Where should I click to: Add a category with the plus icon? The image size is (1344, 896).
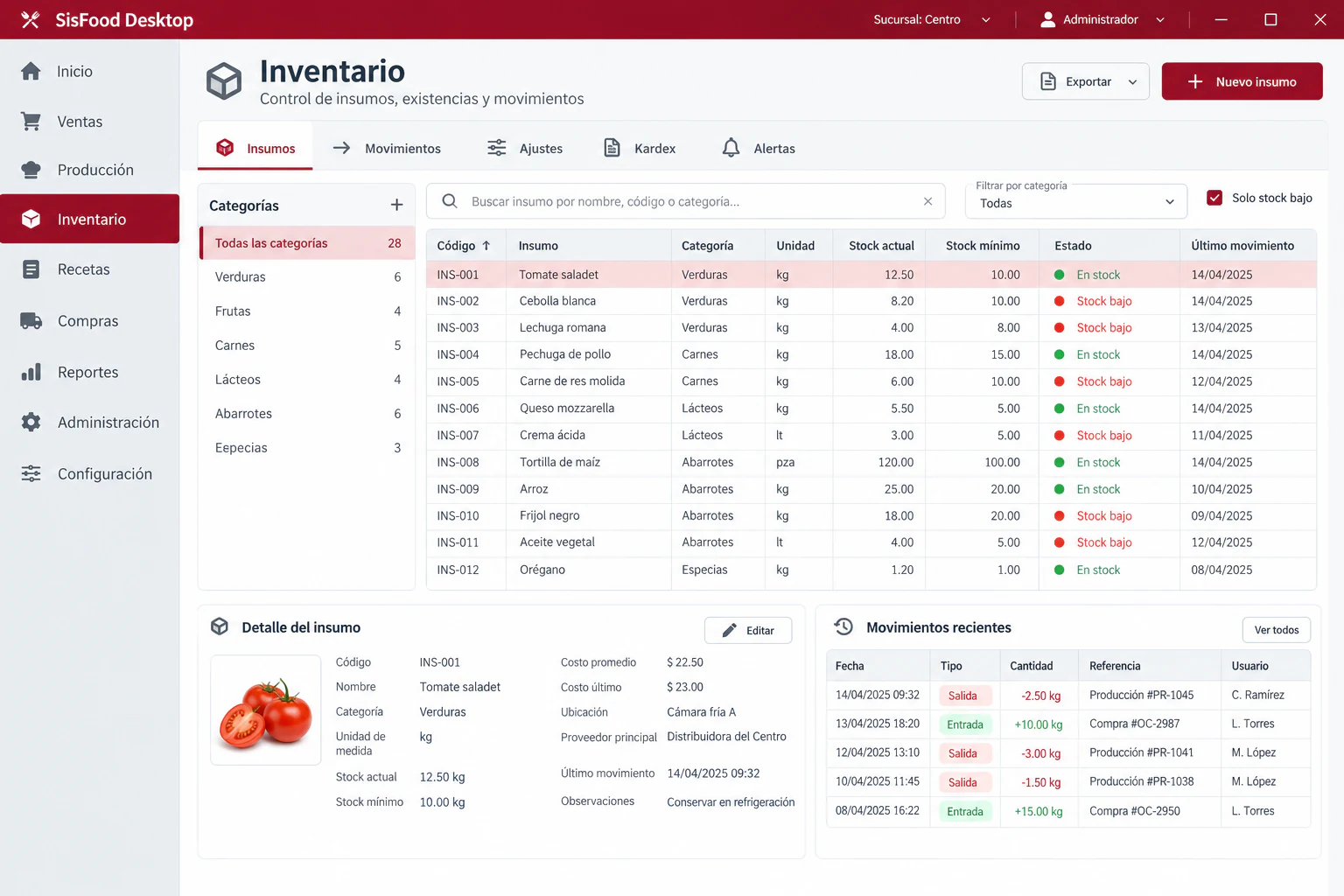pos(396,205)
